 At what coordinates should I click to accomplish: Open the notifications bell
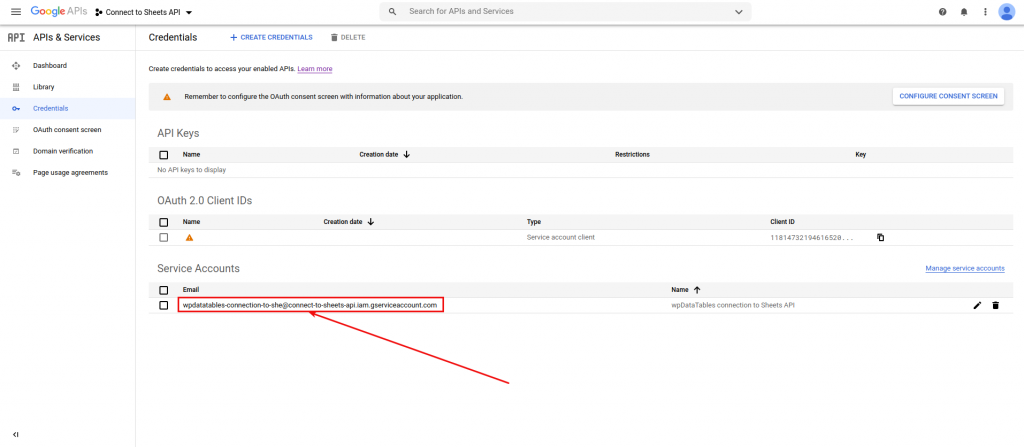[x=964, y=12]
